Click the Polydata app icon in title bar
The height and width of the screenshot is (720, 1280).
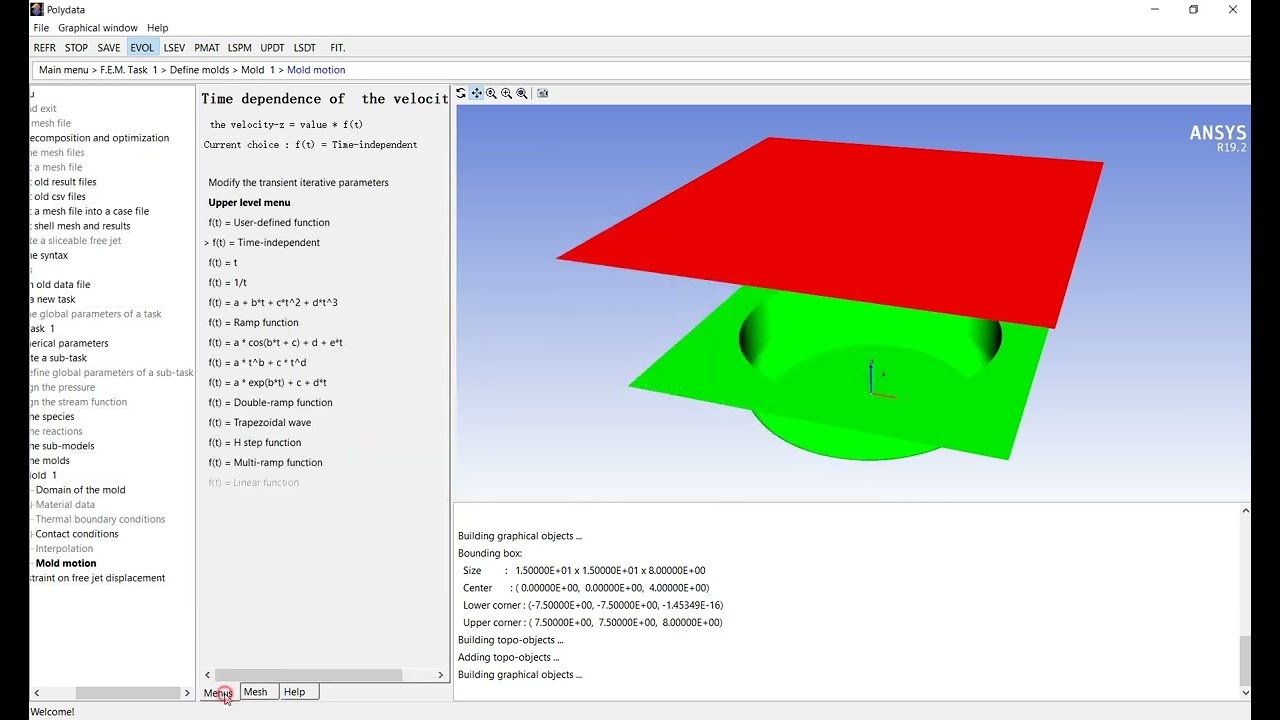coord(37,9)
